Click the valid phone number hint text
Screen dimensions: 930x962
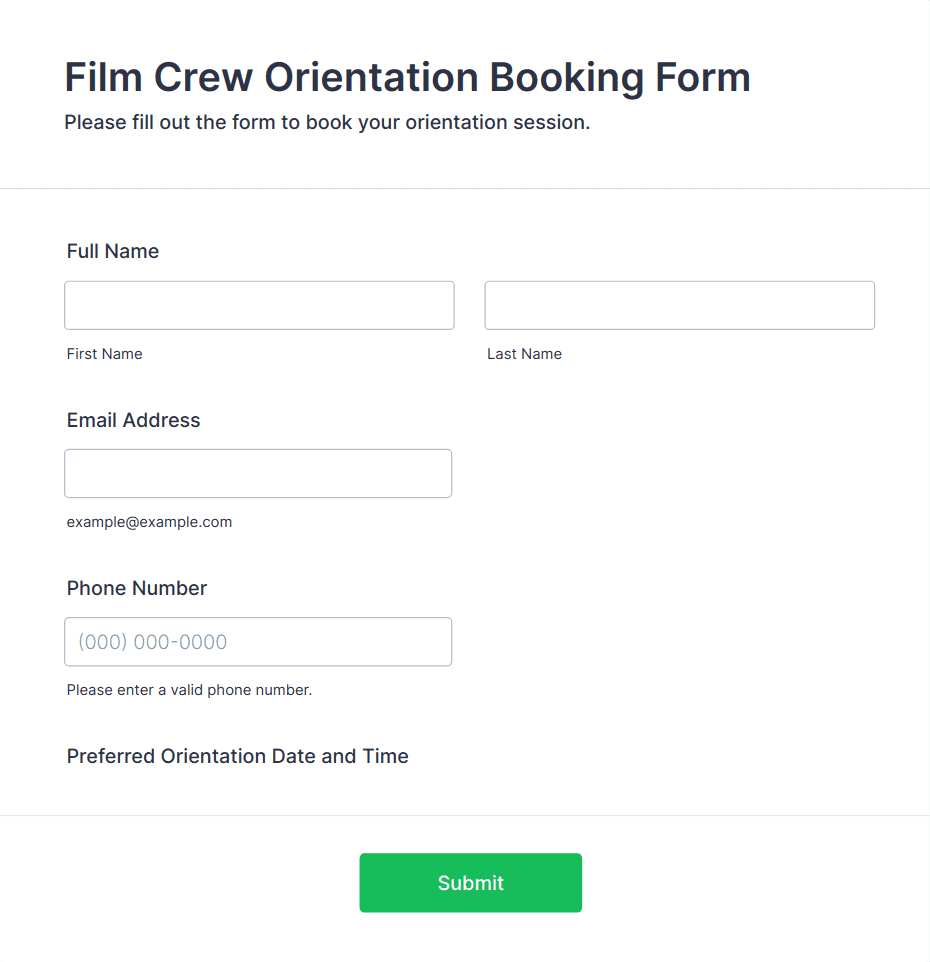point(189,690)
